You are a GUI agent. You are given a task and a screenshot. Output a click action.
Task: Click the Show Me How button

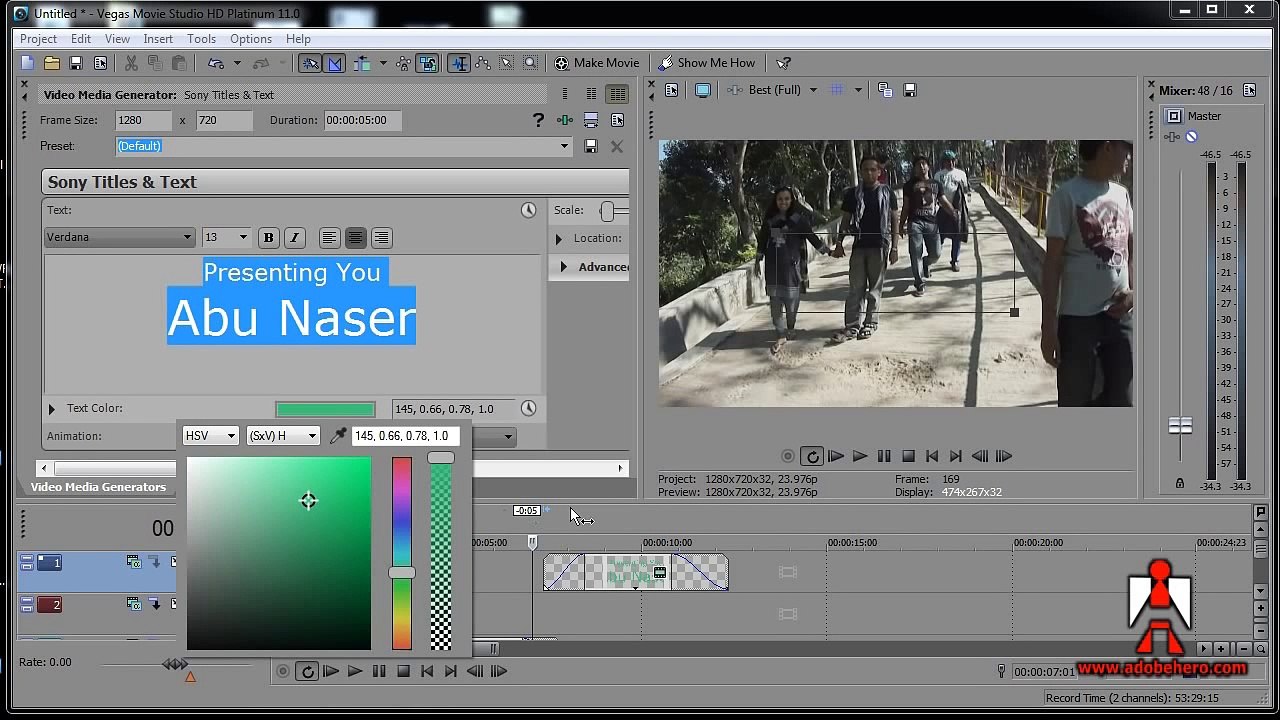click(x=707, y=63)
